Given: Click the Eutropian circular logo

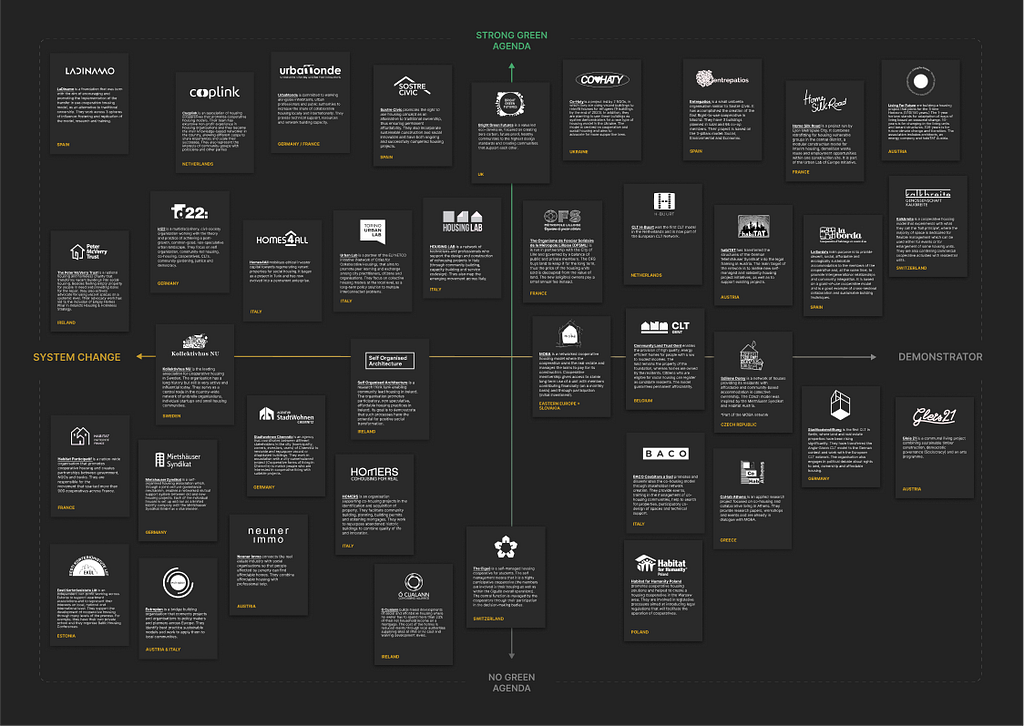Looking at the screenshot, I should 178,582.
